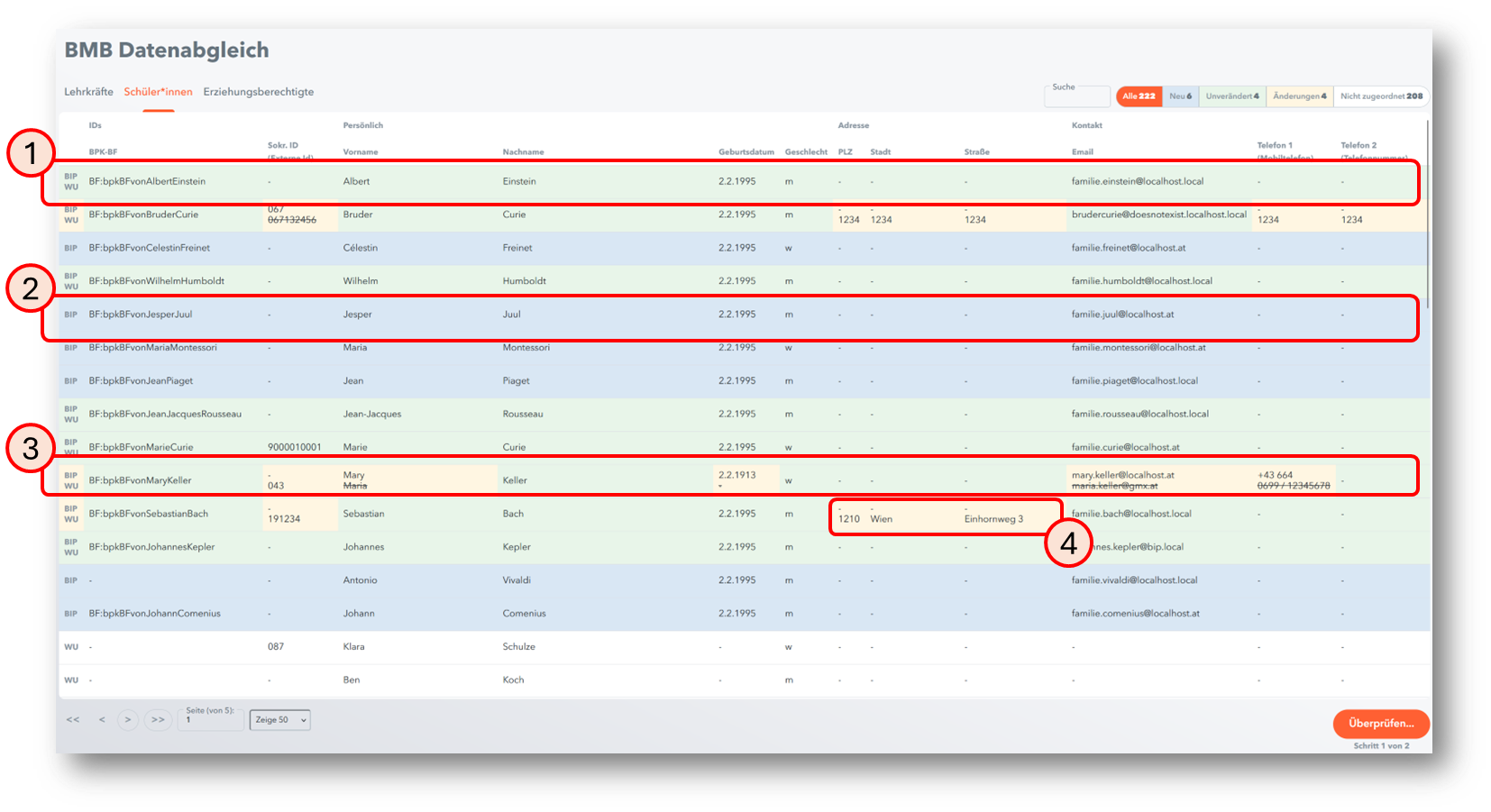Go to the previous page arrow
Image resolution: width=1491 pixels, height=812 pixels.
tap(102, 720)
